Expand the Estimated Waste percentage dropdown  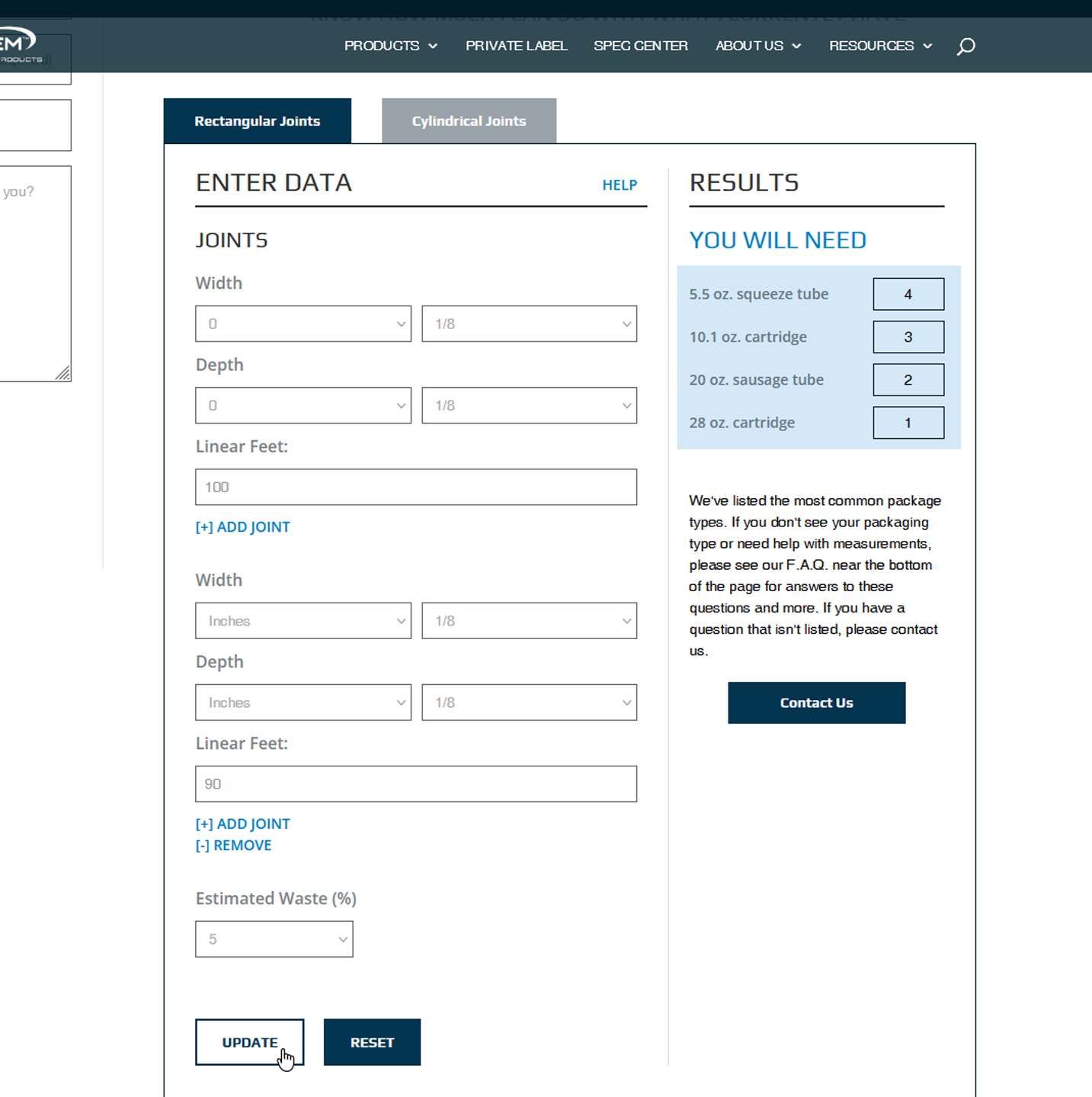coord(274,939)
